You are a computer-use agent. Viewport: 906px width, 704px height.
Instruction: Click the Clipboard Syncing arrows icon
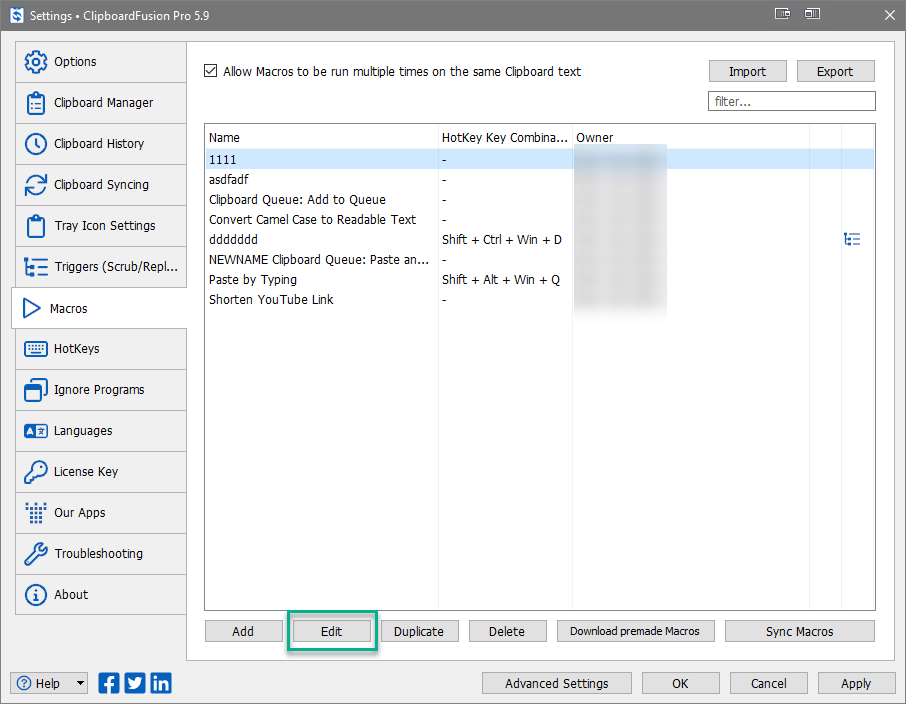coord(36,185)
